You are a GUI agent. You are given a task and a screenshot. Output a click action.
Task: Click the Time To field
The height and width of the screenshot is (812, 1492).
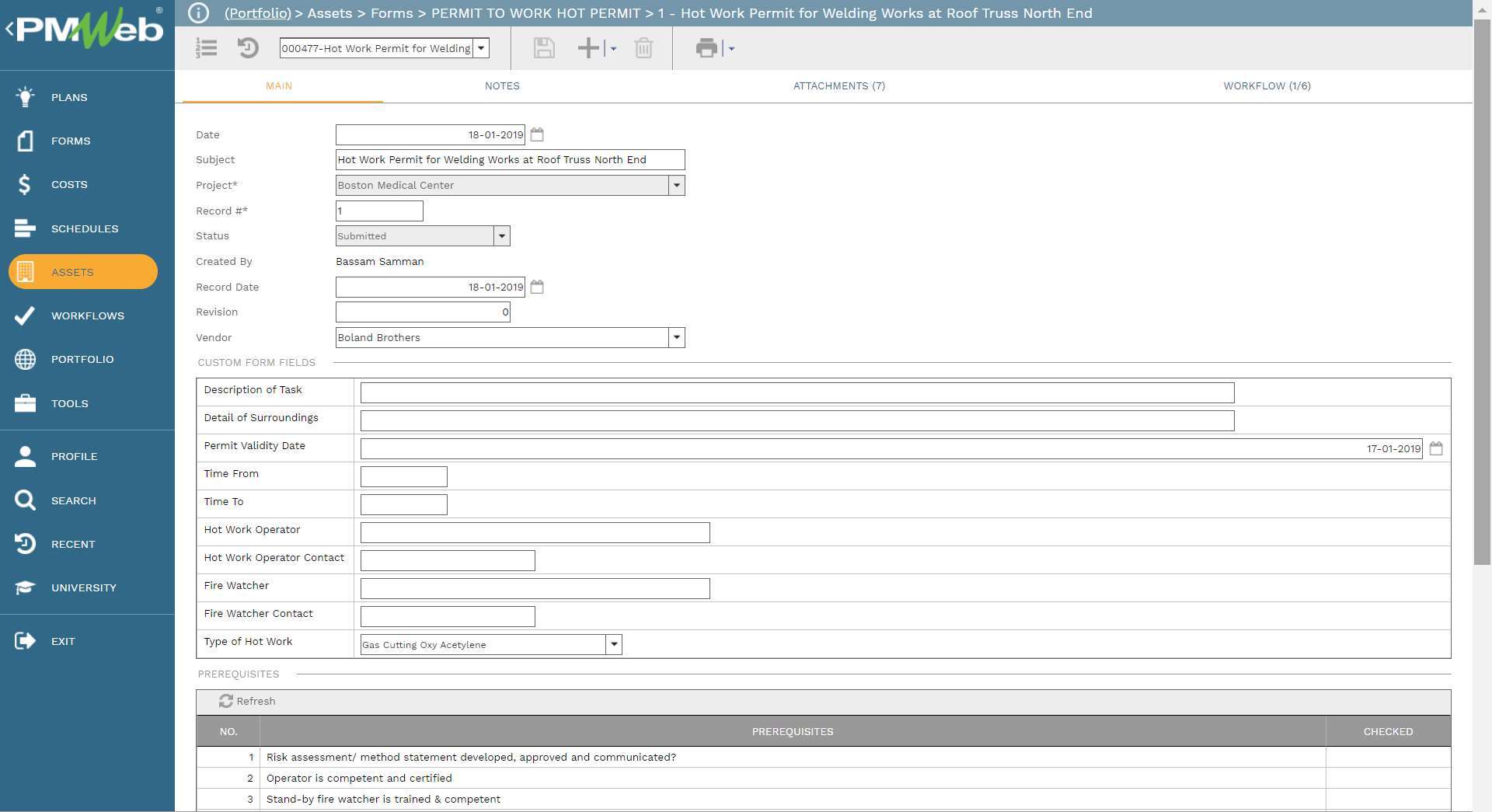click(x=404, y=504)
